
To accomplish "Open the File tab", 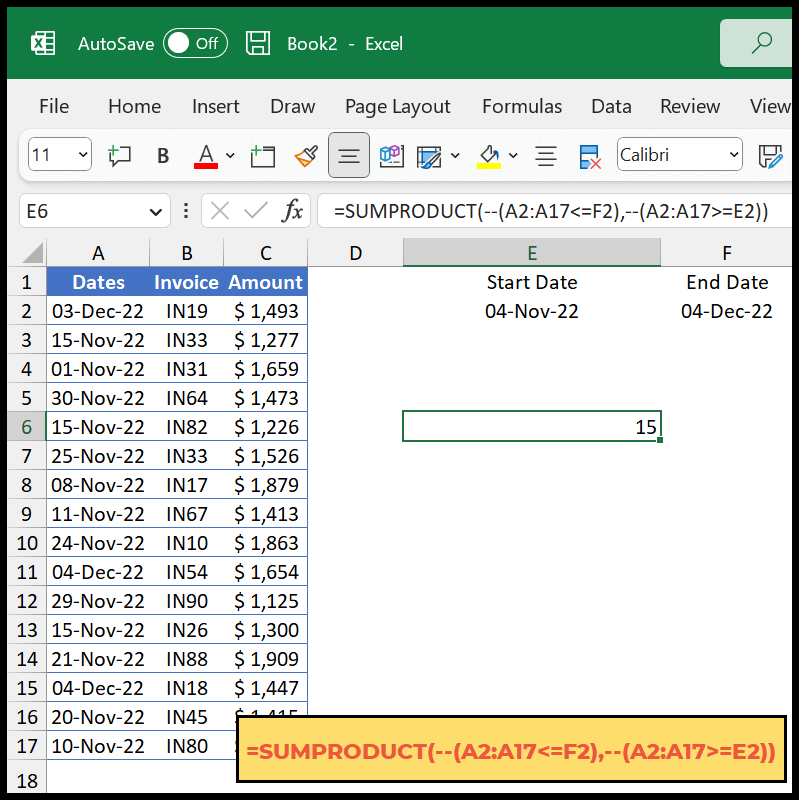I will click(x=54, y=106).
